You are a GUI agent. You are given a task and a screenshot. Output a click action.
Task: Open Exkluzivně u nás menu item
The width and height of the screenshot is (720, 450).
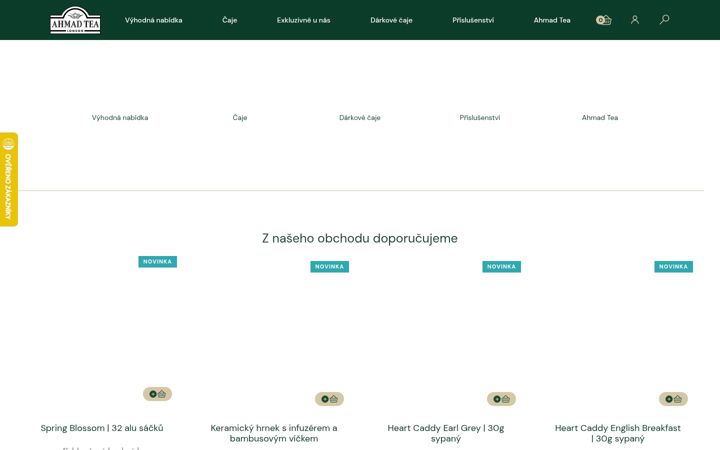pos(304,20)
